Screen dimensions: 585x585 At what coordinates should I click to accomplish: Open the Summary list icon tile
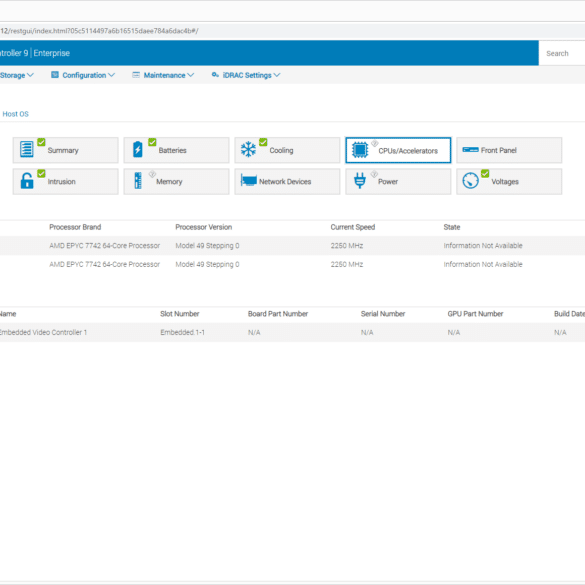(x=26, y=149)
